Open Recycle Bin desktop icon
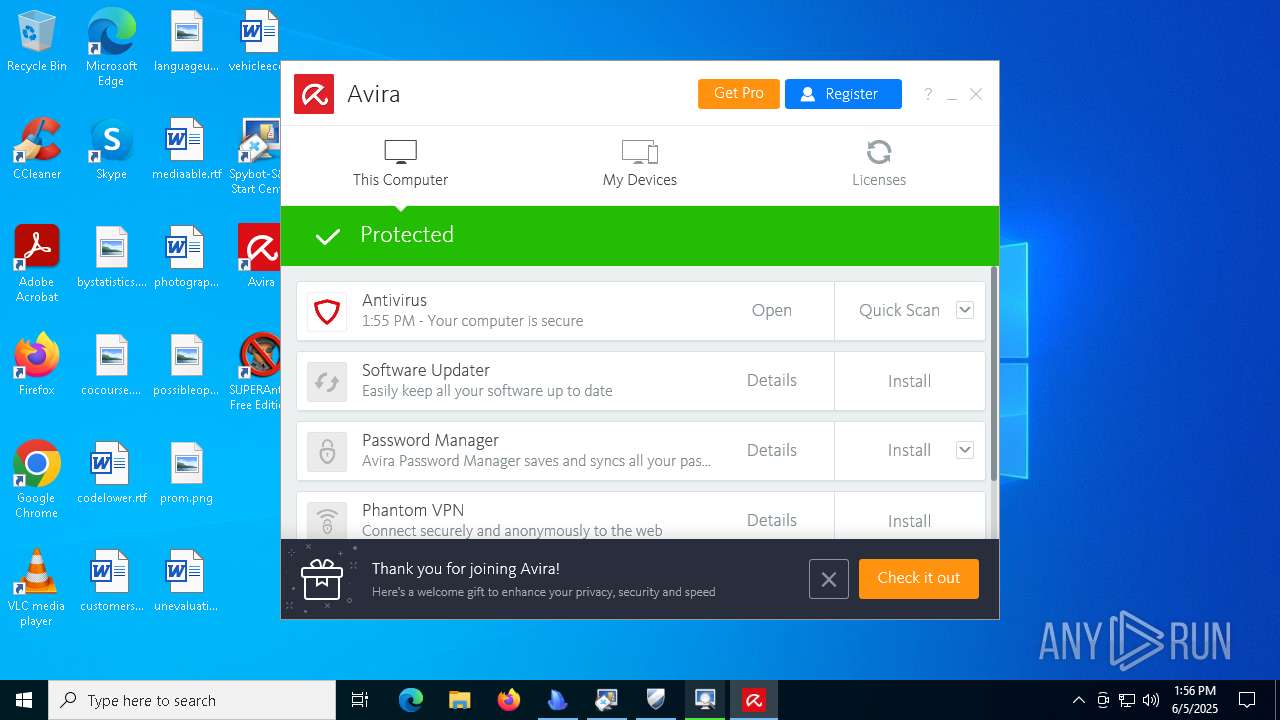The image size is (1280, 720). (37, 43)
